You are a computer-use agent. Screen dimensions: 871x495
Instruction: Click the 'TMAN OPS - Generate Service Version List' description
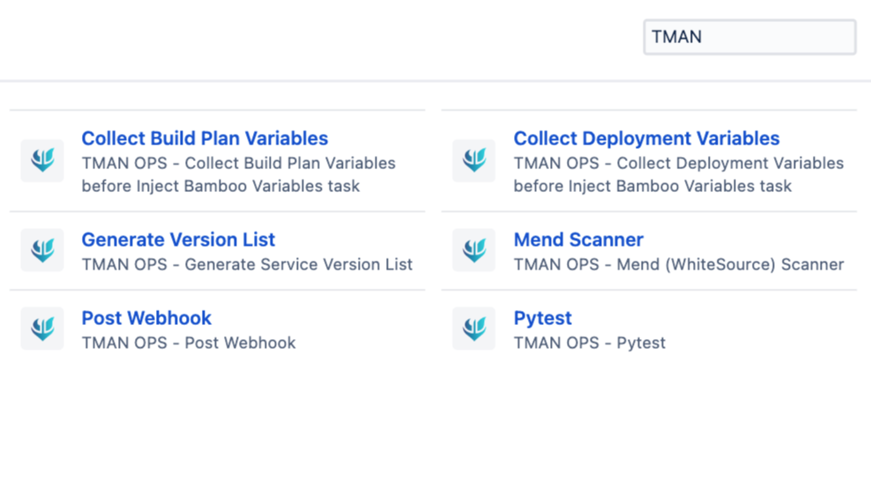click(247, 265)
